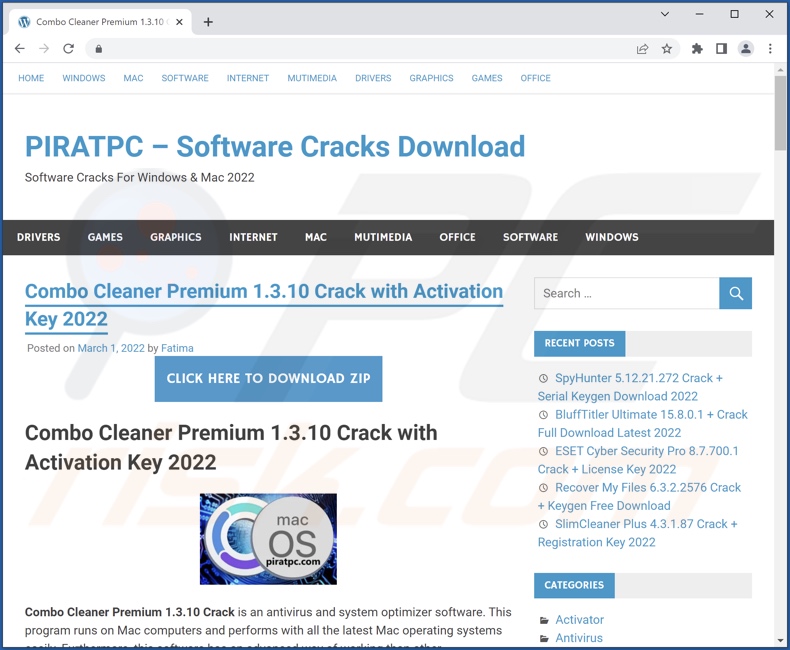Image resolution: width=790 pixels, height=650 pixels.
Task: Click the share page icon in address bar
Action: click(x=642, y=49)
